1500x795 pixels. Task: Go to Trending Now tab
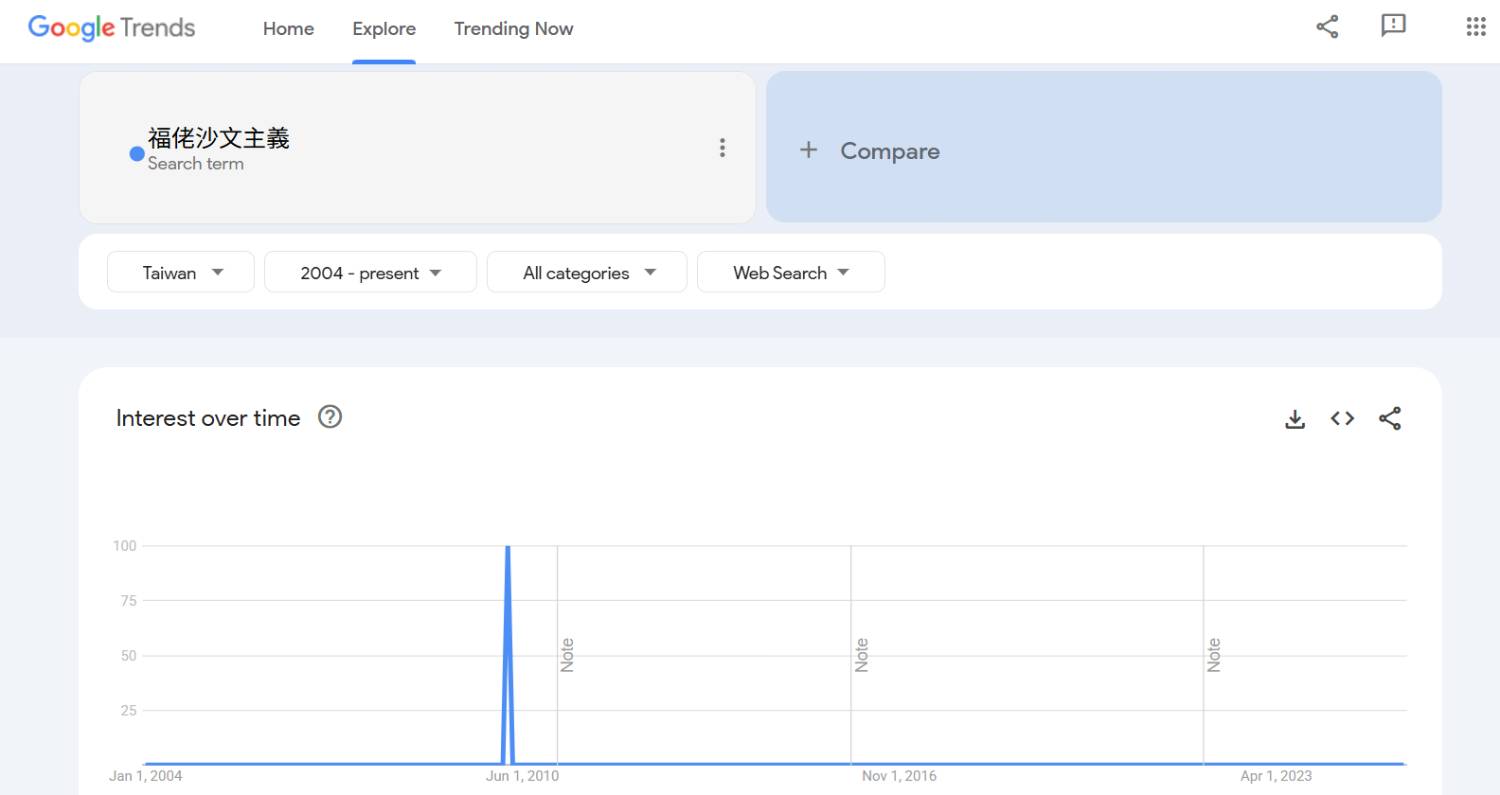point(513,29)
